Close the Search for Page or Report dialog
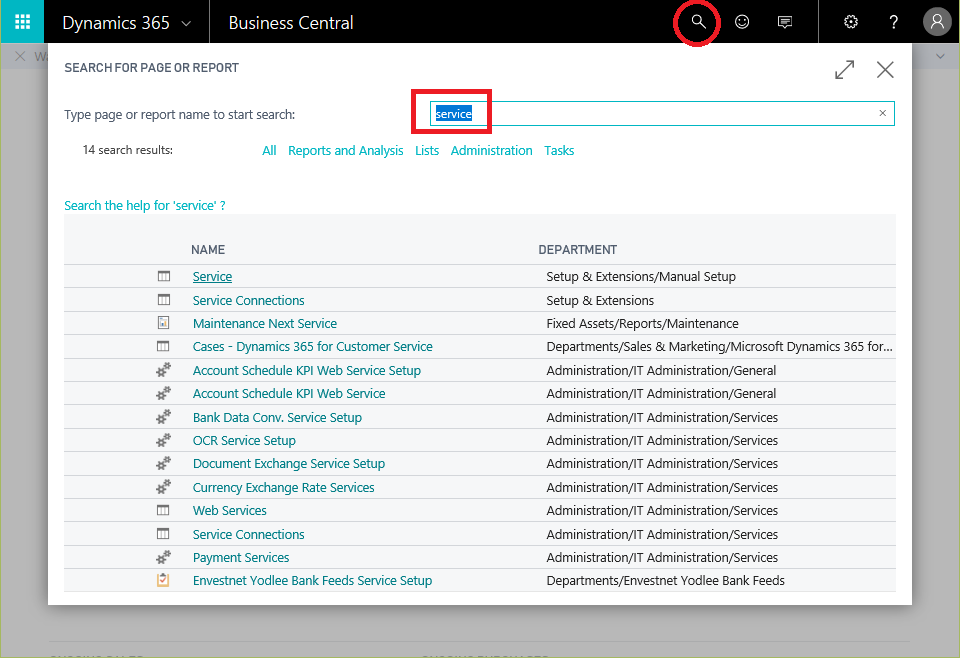The height and width of the screenshot is (658, 960). click(885, 69)
